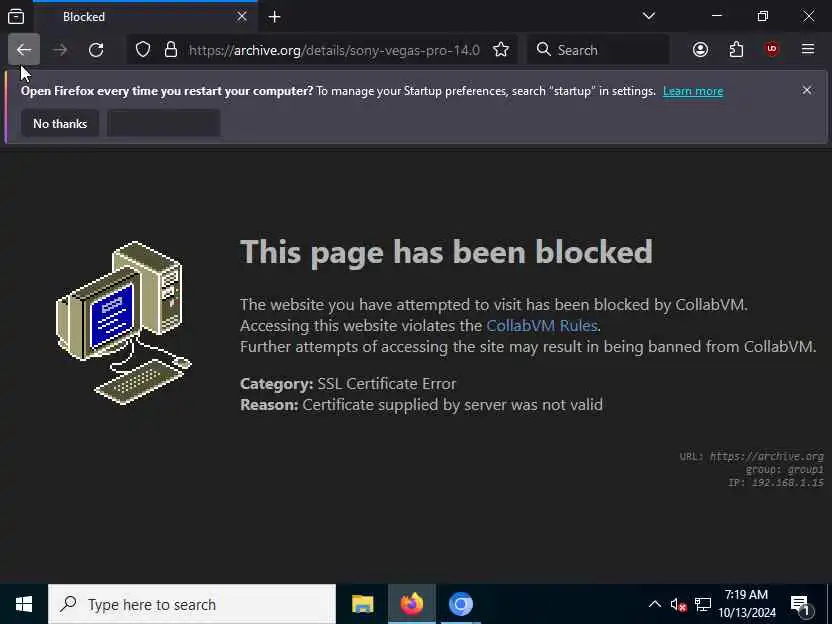The image size is (832, 624).
Task: Select the 'Certificate supplied by server' reason text
Action: click(x=453, y=405)
